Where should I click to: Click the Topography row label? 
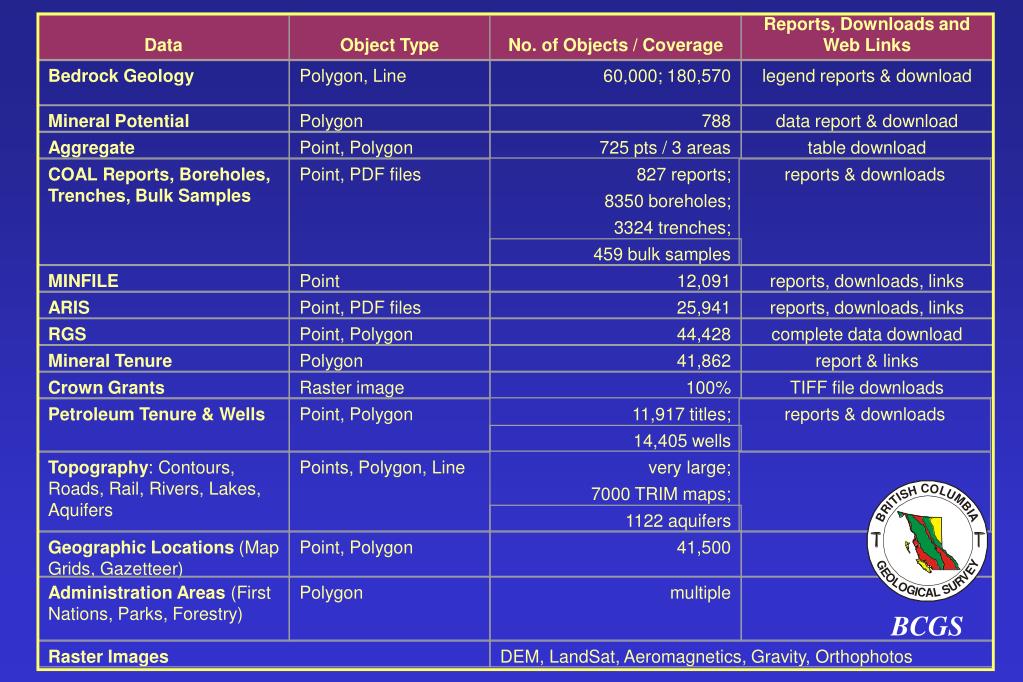[155, 489]
